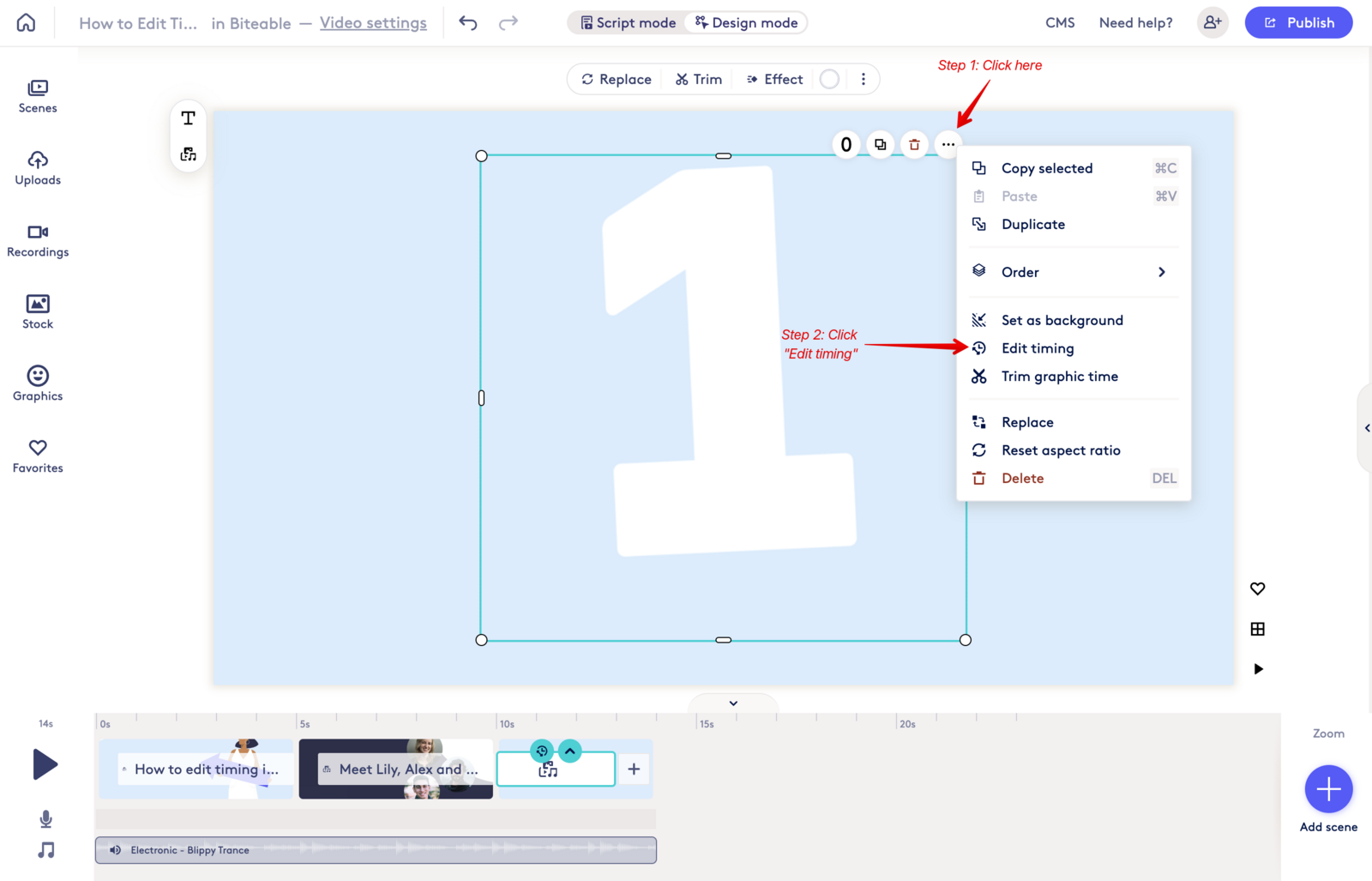Screen dimensions: 1372x881
Task: Click the 15s marker on the timeline ruler
Action: pos(707,724)
